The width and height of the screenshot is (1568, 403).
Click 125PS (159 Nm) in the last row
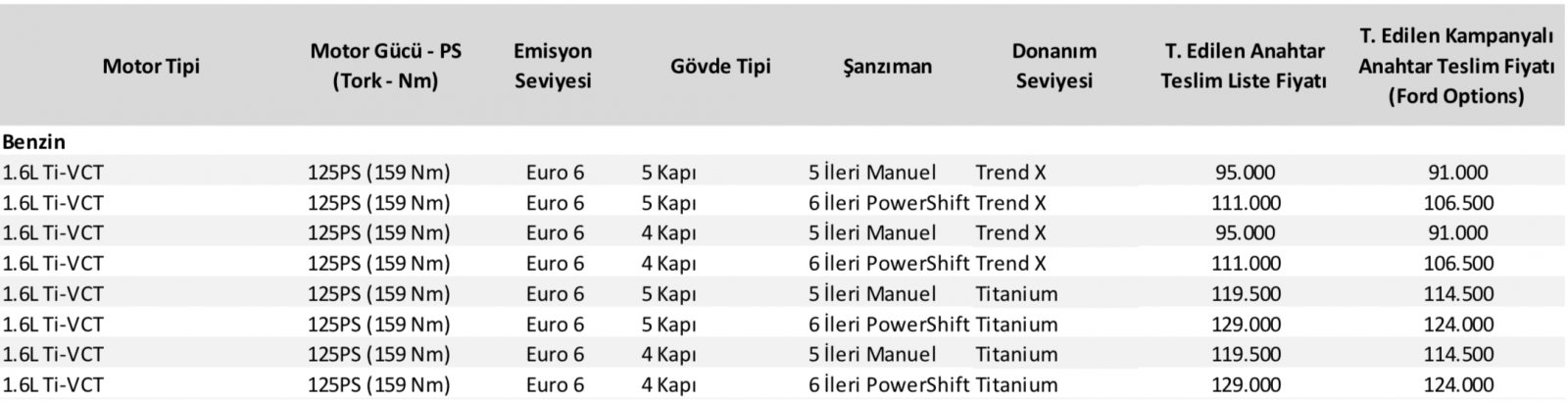(379, 385)
